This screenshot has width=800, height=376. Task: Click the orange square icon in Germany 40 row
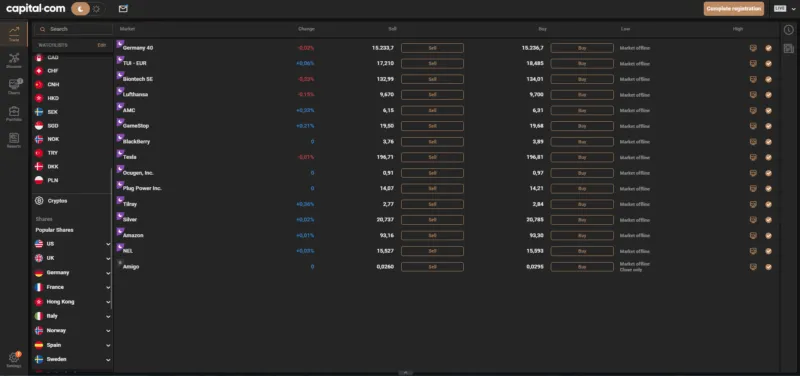[x=753, y=48]
